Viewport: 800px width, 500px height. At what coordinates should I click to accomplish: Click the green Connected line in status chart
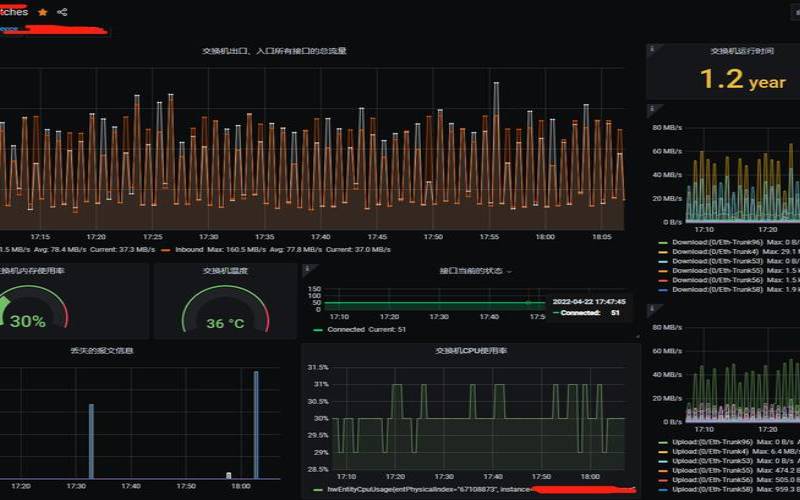(x=434, y=303)
